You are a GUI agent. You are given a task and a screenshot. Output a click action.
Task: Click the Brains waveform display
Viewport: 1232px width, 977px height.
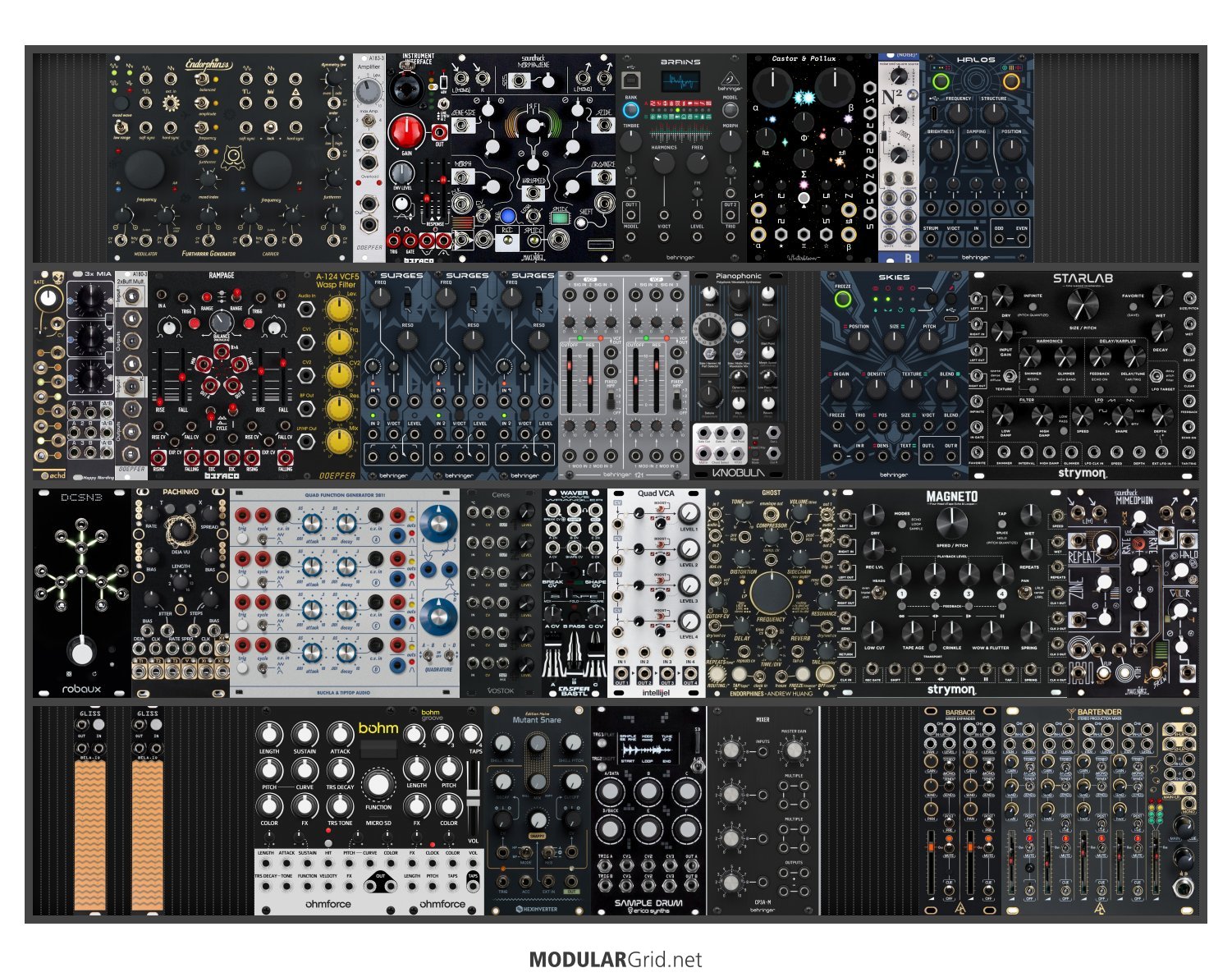pyautogui.click(x=681, y=83)
